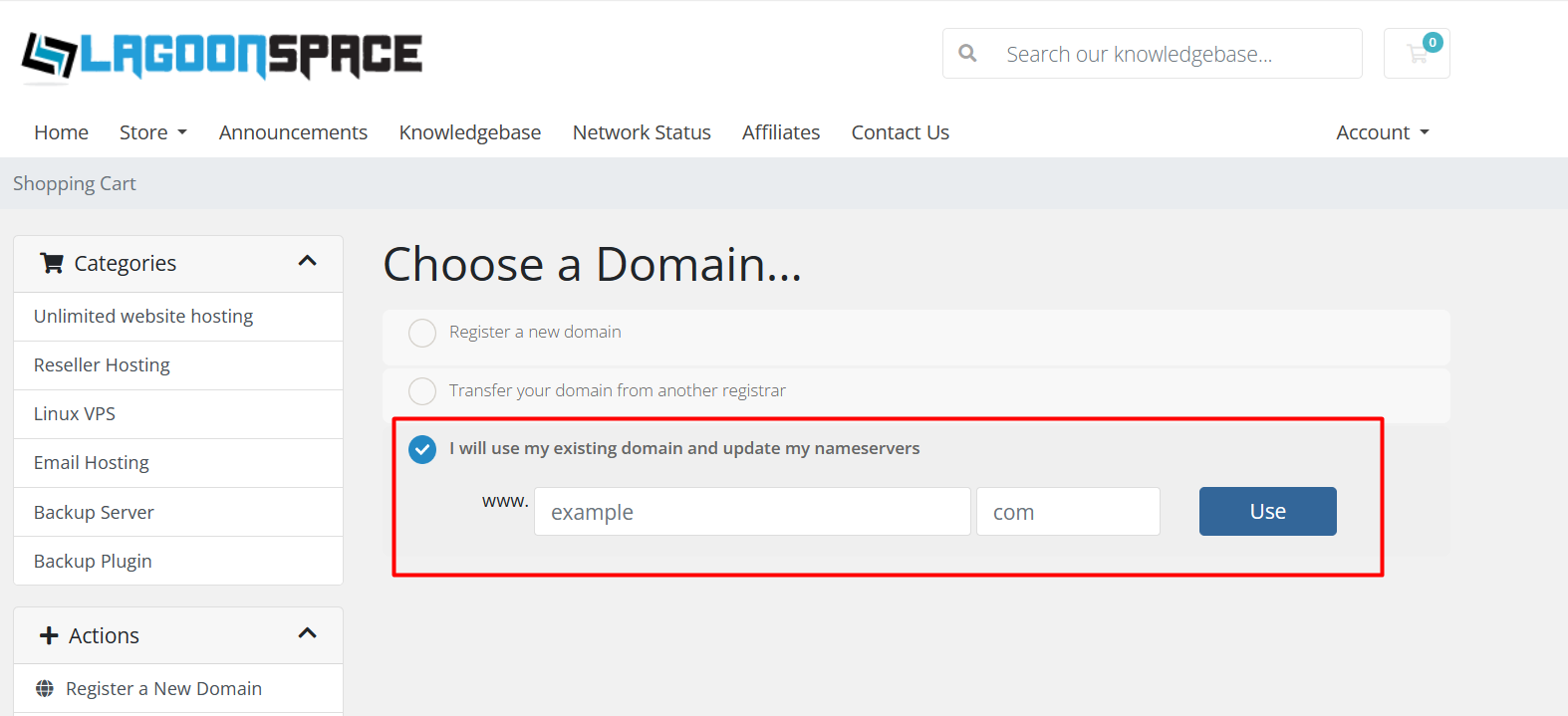Image resolution: width=1568 pixels, height=716 pixels.
Task: Click the search magnifier icon
Action: pos(967,54)
